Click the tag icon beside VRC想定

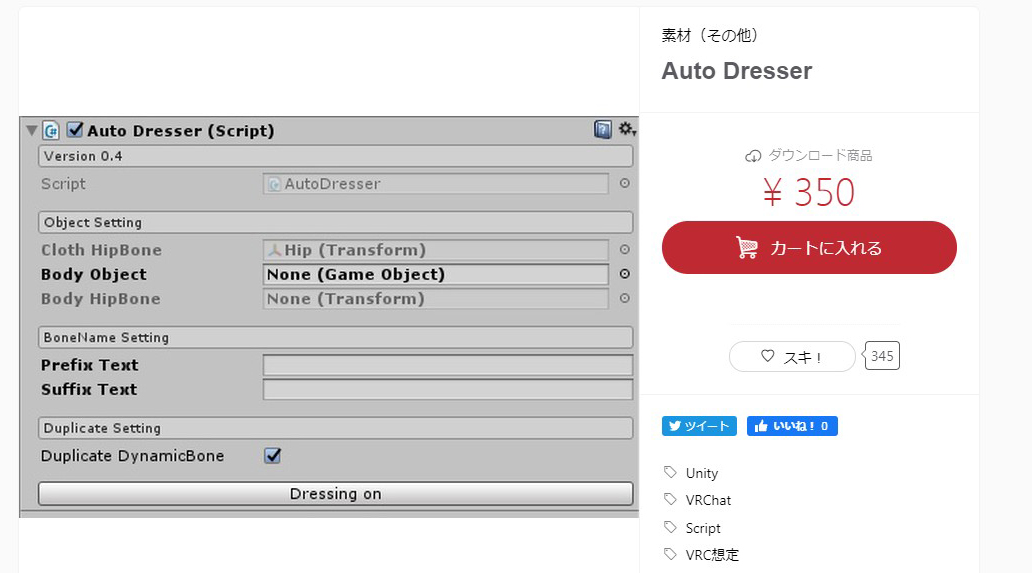coord(670,555)
